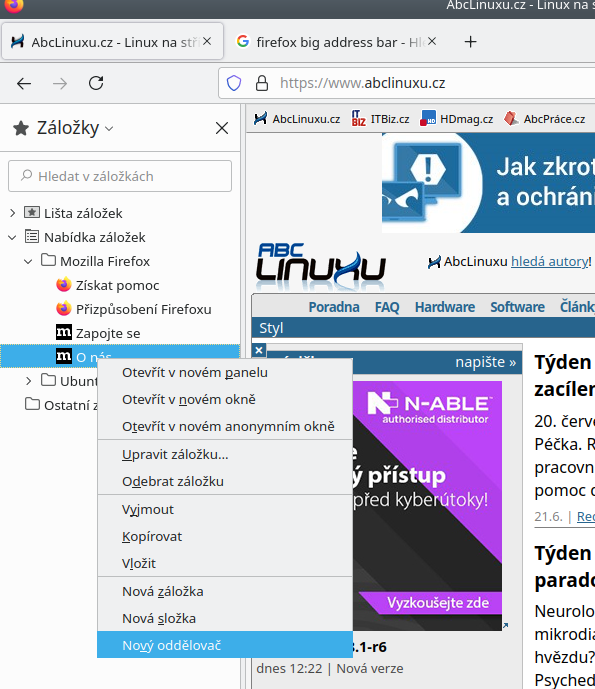Click the ITBiz.cz icon in the site bar
This screenshot has height=689, width=595.
point(359,119)
